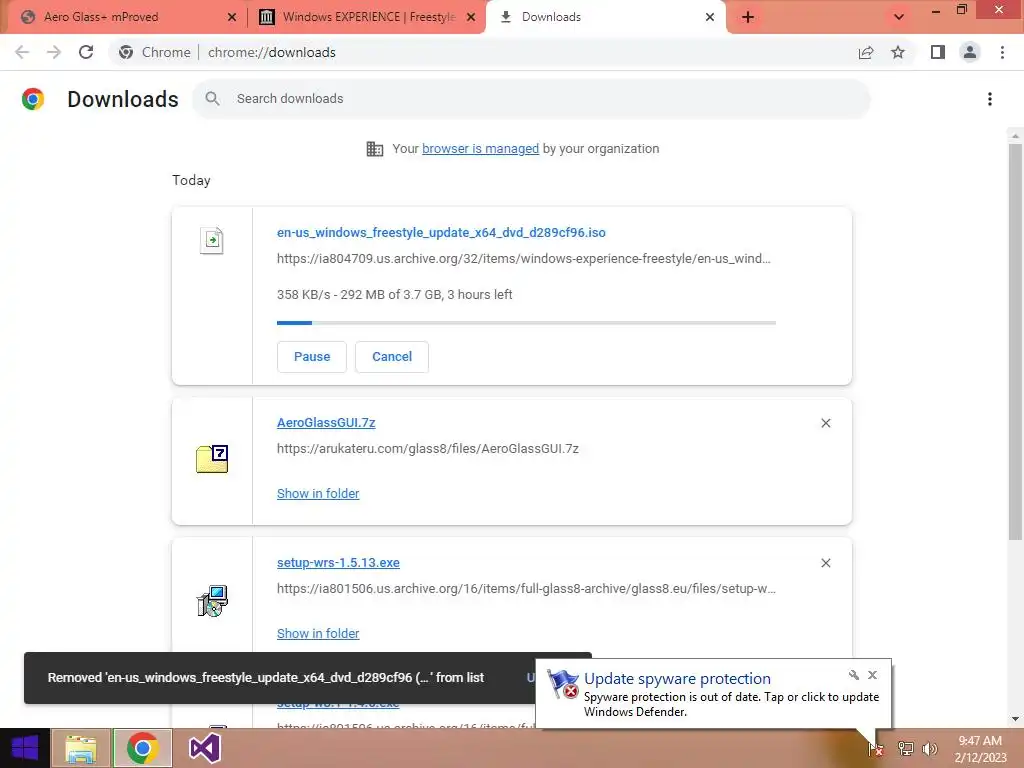
Task: Bookmark this page with star icon
Action: pyautogui.click(x=898, y=52)
